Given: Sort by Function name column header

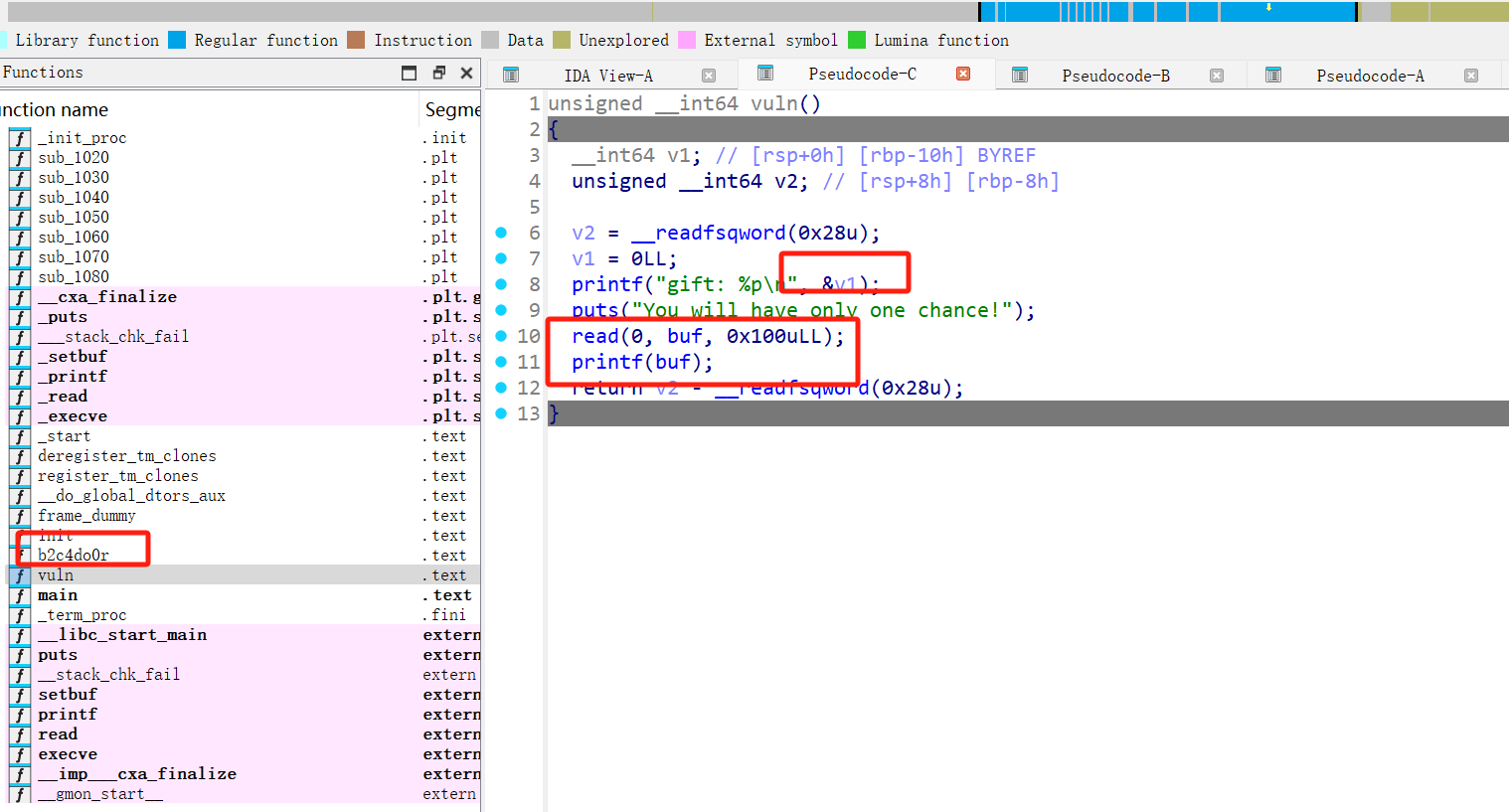Looking at the screenshot, I should (55, 110).
